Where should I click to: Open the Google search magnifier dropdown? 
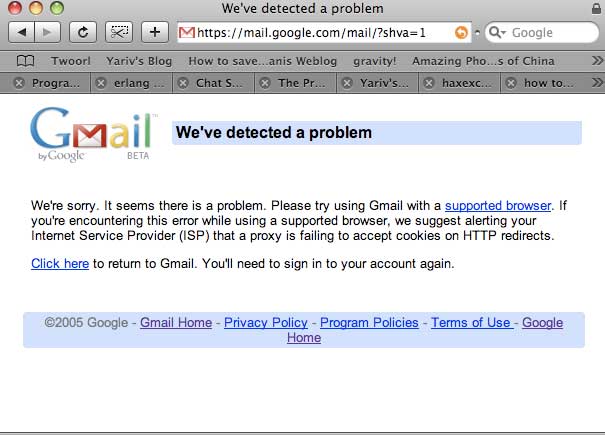pyautogui.click(x=497, y=33)
